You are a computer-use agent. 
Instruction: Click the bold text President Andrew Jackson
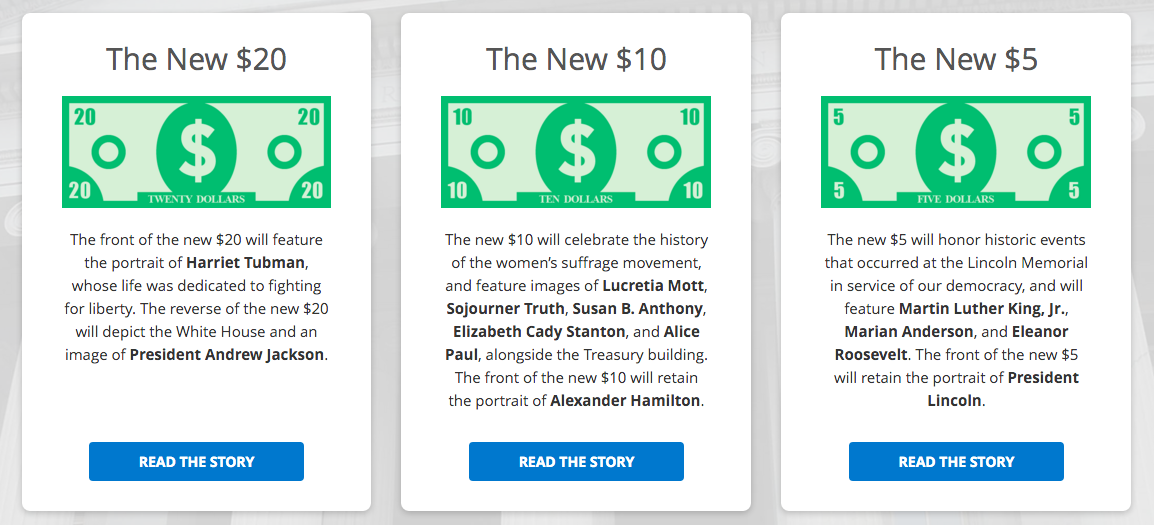click(x=227, y=355)
